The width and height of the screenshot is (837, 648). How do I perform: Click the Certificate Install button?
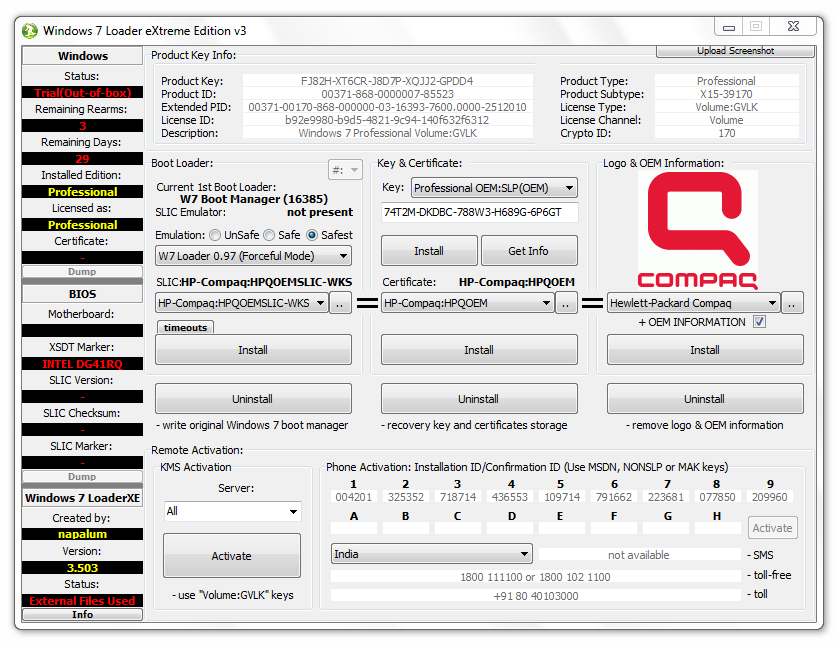[479, 350]
